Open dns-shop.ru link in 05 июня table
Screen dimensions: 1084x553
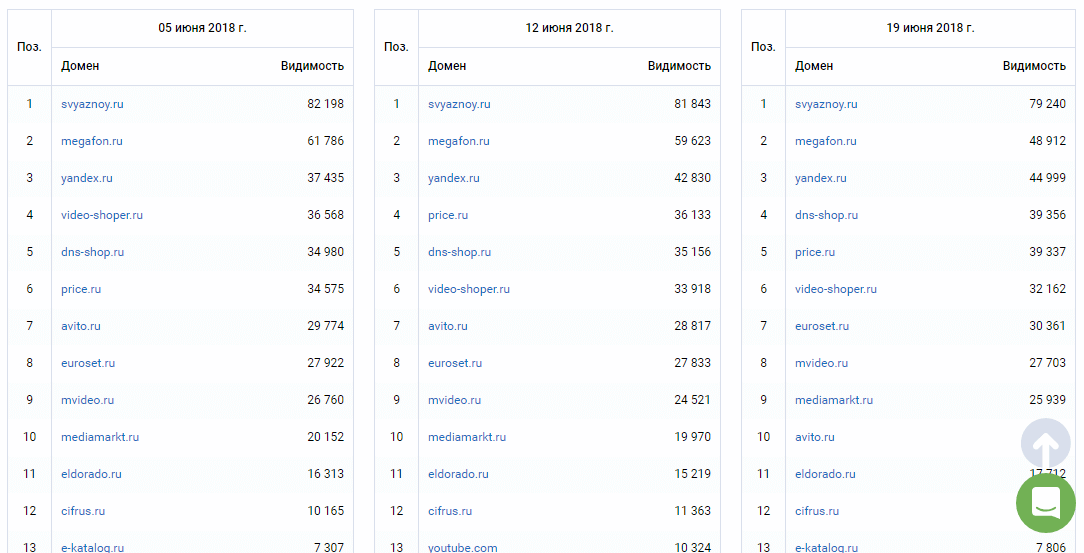(92, 252)
